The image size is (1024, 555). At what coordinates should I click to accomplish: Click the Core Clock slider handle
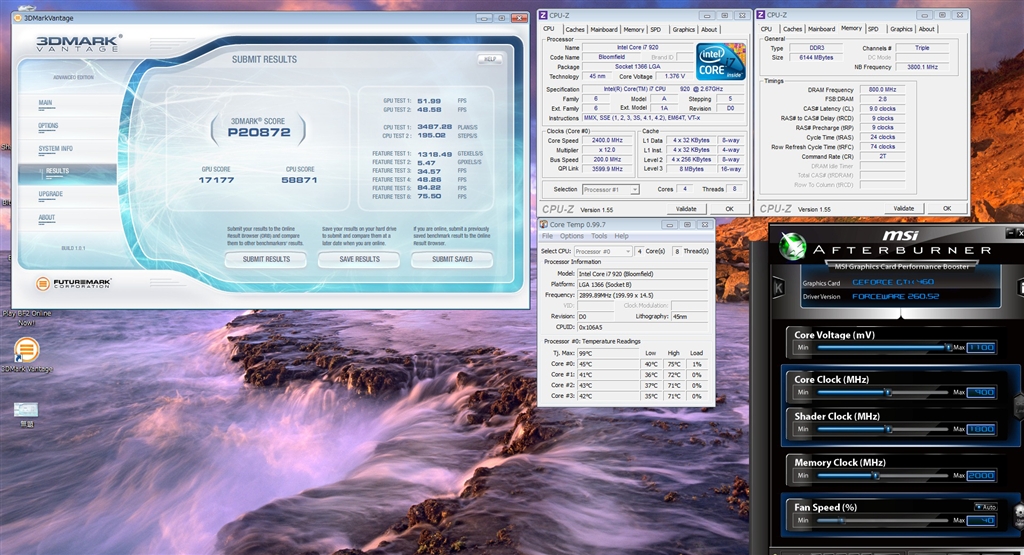click(887, 391)
